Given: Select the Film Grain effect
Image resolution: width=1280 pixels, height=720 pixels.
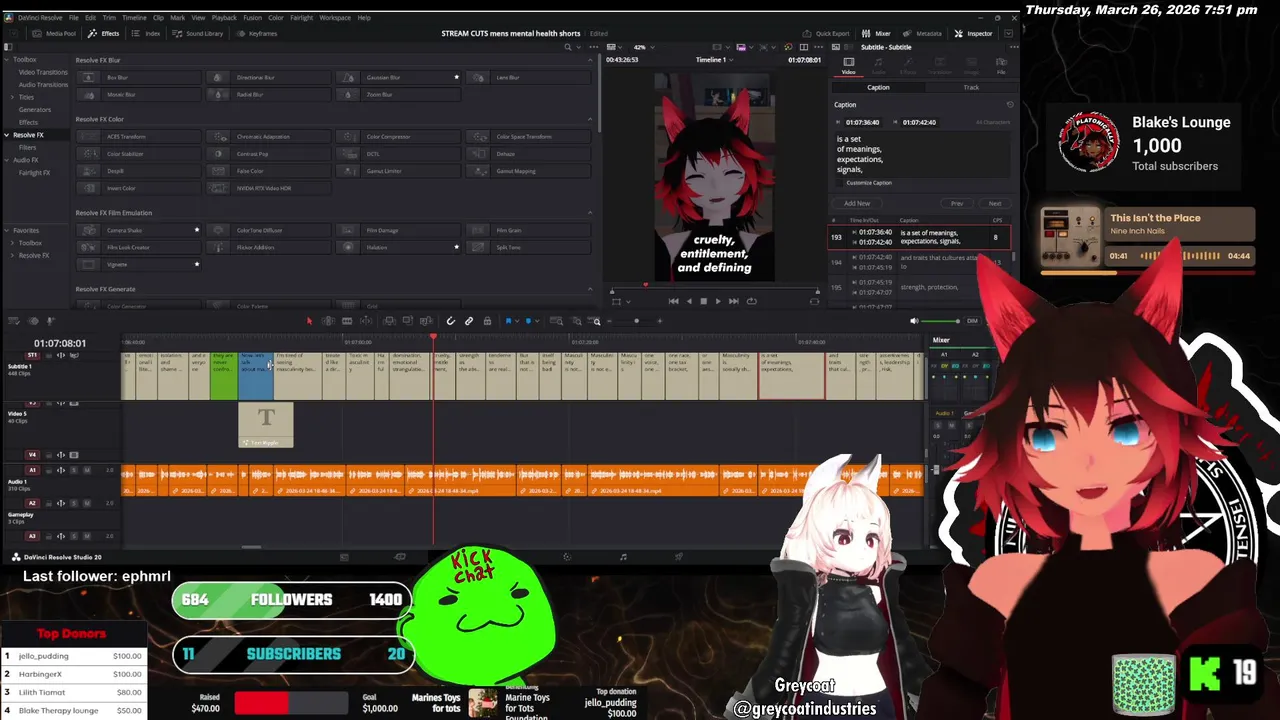Looking at the screenshot, I should [528, 230].
